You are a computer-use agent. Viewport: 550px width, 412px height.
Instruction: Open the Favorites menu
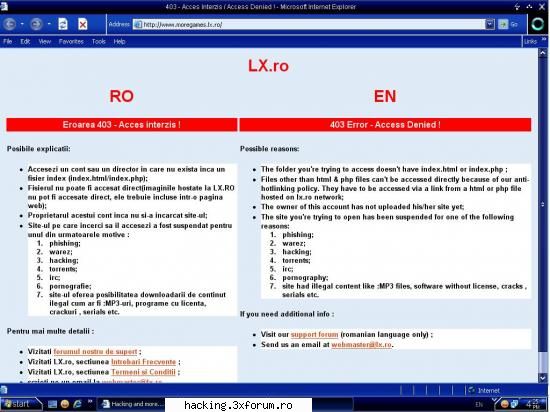click(x=71, y=41)
